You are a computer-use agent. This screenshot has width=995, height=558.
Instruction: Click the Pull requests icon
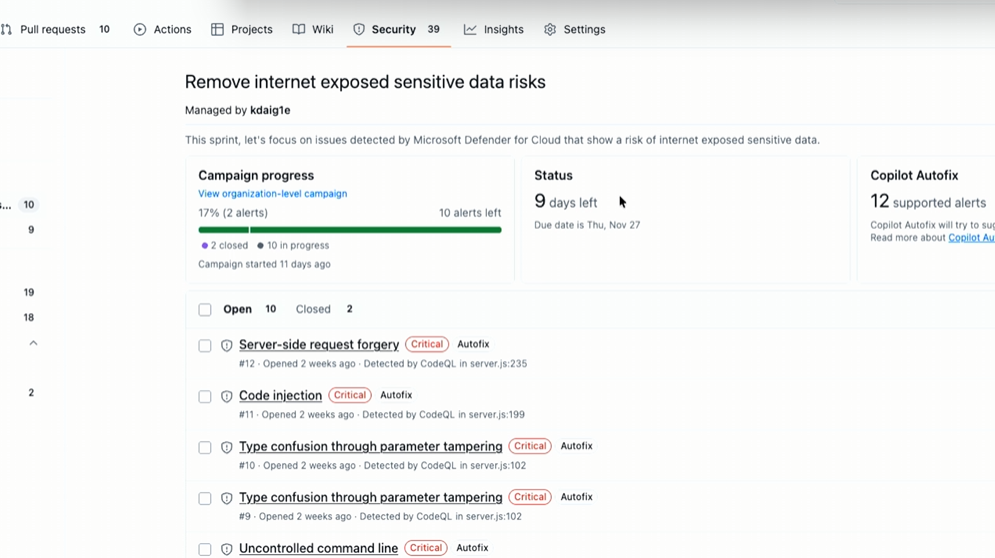tap(7, 30)
